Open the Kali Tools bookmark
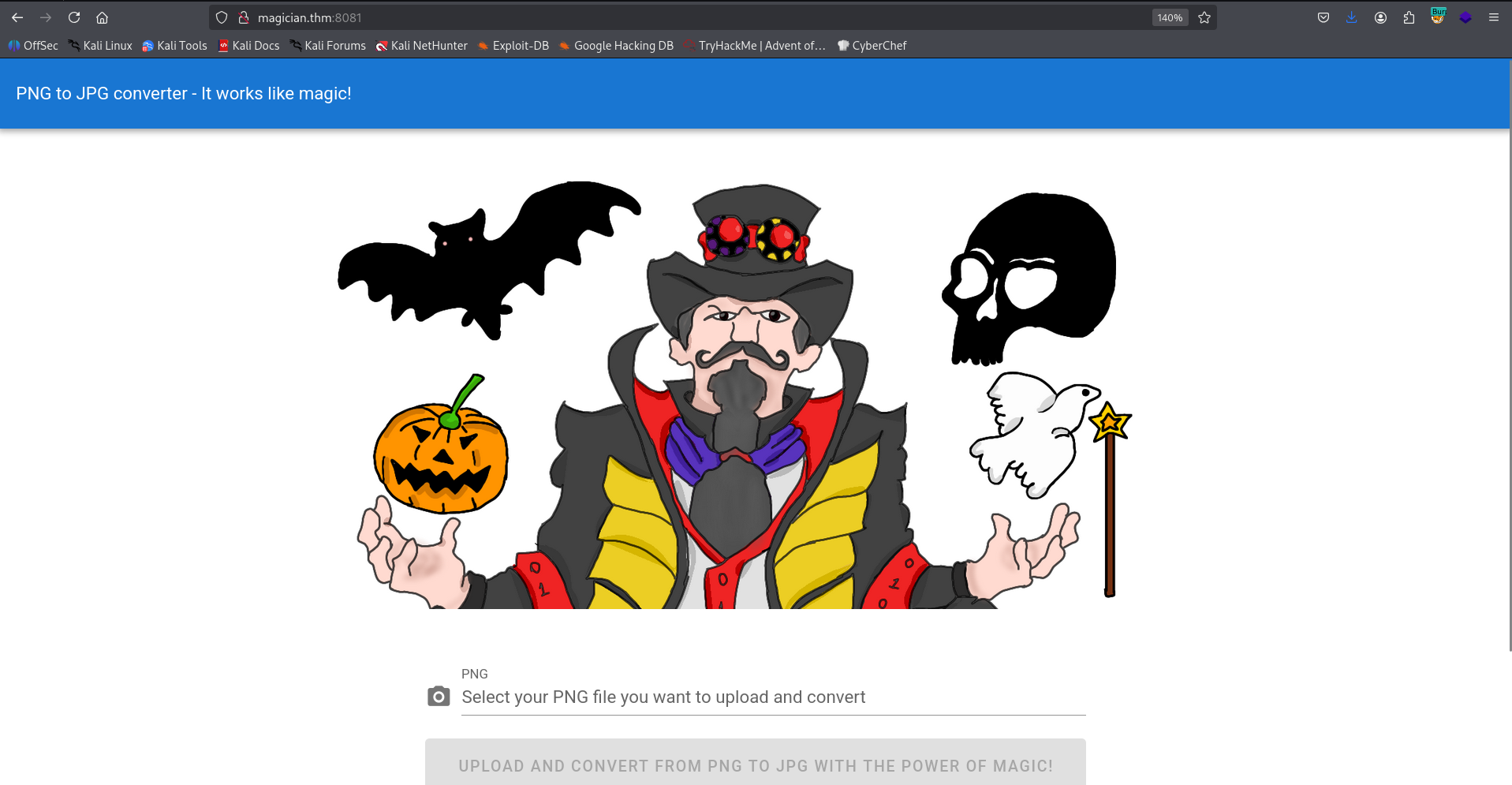1512x785 pixels. tap(174, 46)
